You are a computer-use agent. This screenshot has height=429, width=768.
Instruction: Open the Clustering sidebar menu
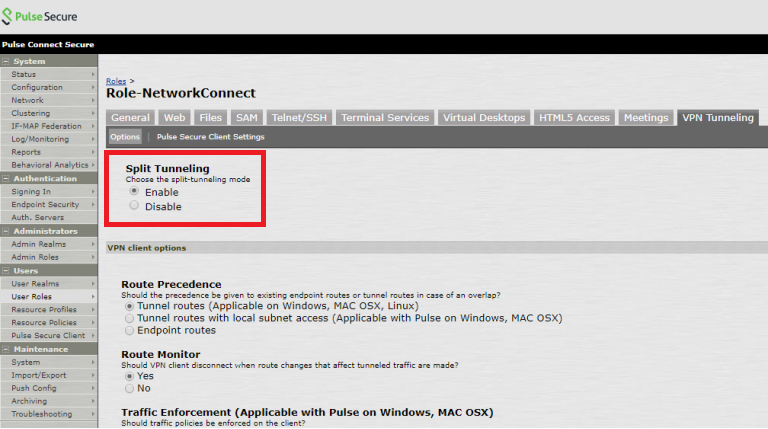tap(48, 113)
